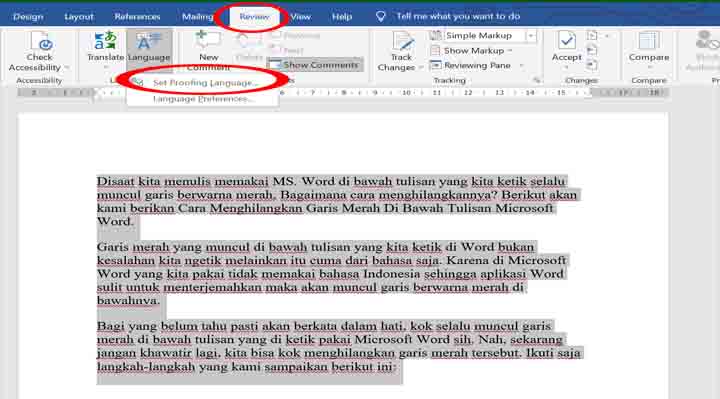Click the paragraph starting 'Disaat kita menulis'
The width and height of the screenshot is (720, 399).
pyautogui.click(x=337, y=201)
